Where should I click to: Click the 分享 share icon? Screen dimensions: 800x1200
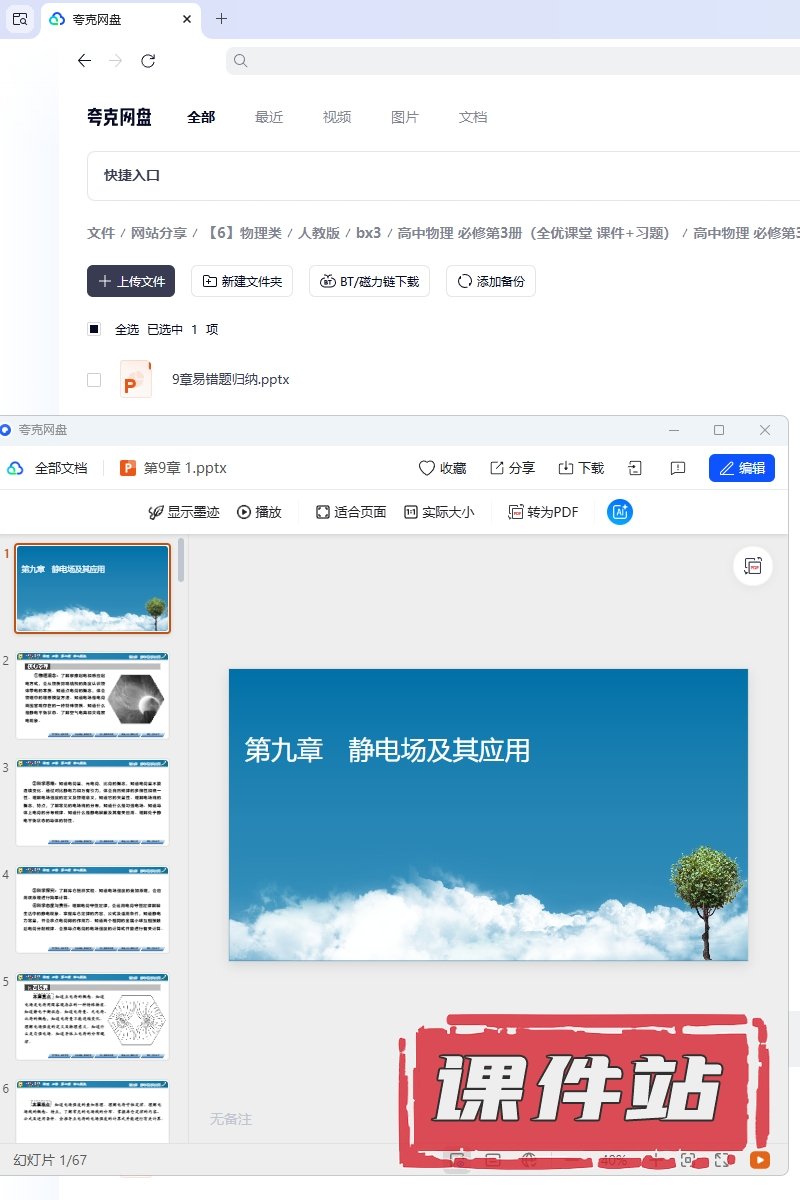[x=497, y=468]
